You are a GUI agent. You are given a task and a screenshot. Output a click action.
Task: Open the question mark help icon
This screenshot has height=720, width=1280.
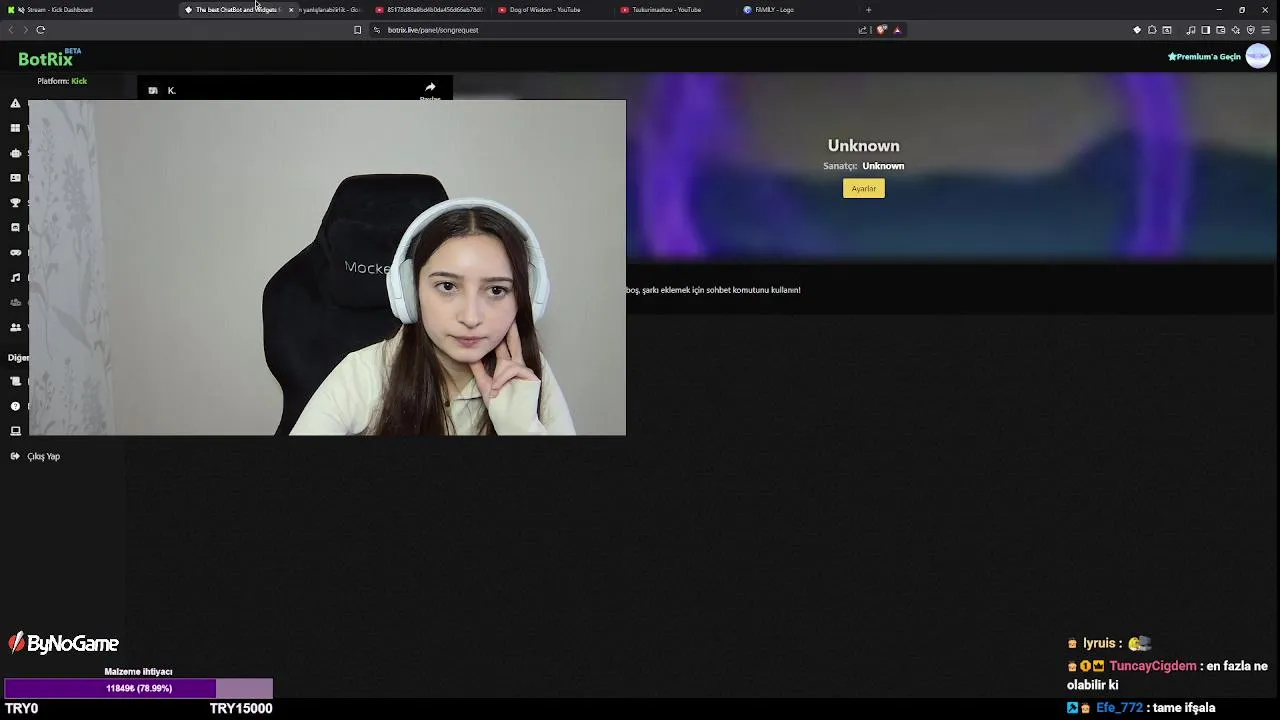tap(15, 406)
